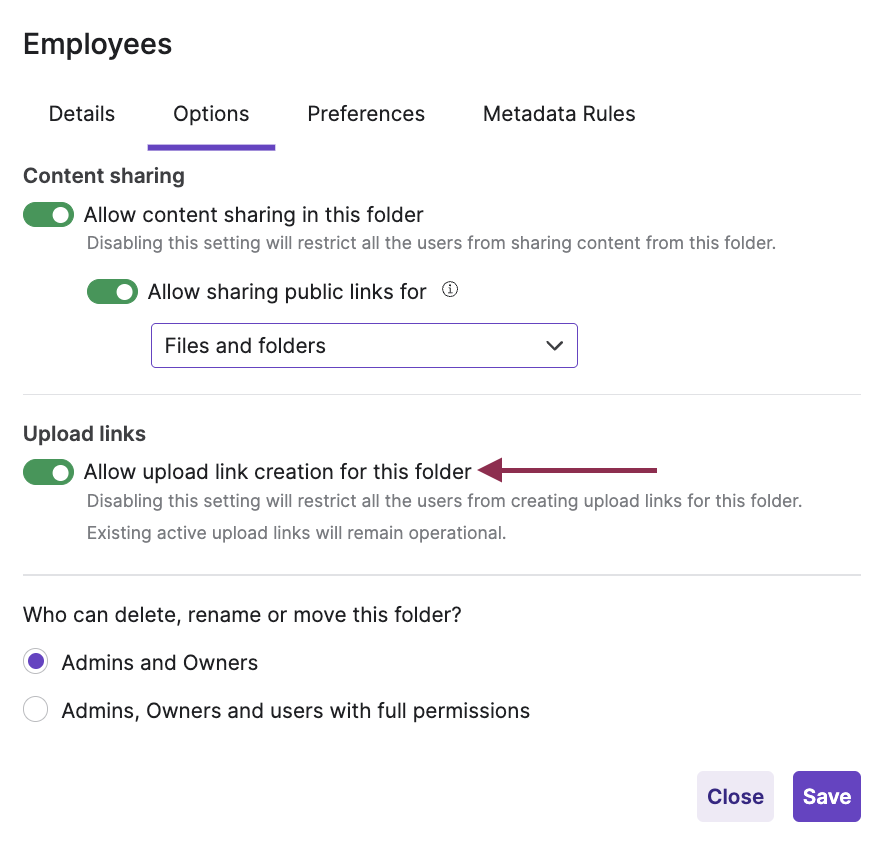This screenshot has height=842, width=876.
Task: Click the 'Allow sharing public links for' label
Action: [x=287, y=292]
